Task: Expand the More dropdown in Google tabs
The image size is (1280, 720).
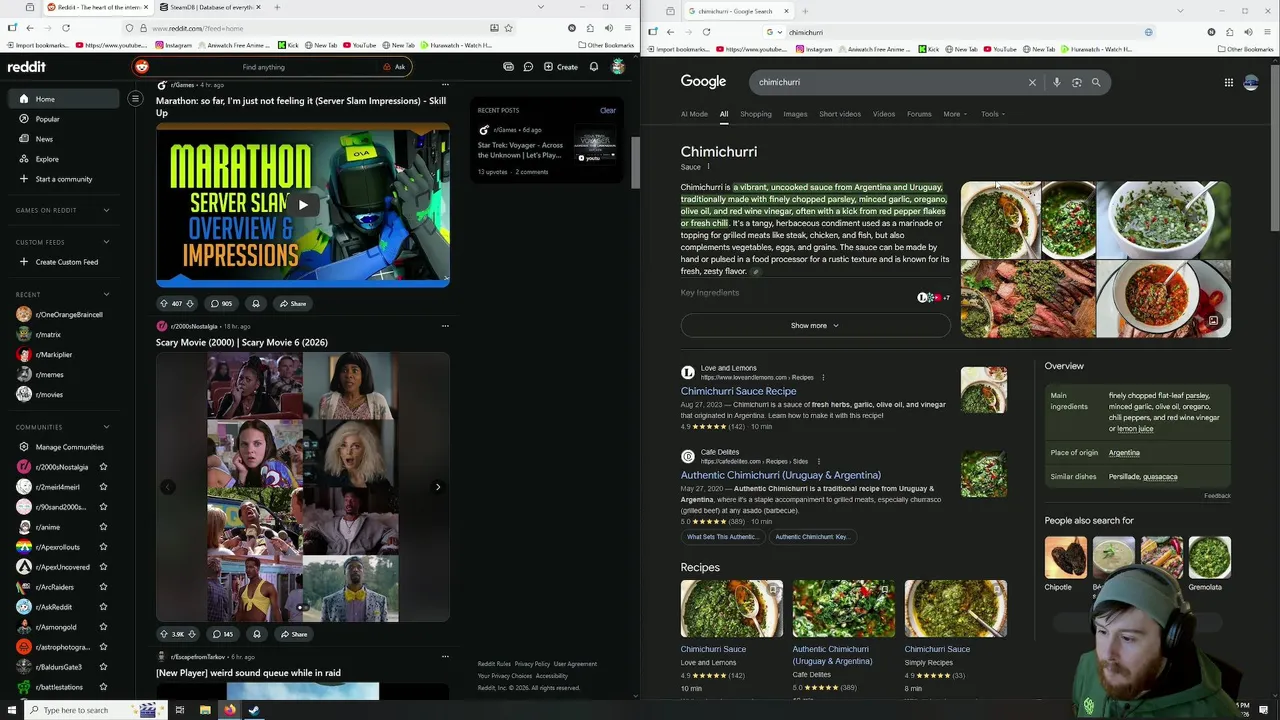Action: 955,114
